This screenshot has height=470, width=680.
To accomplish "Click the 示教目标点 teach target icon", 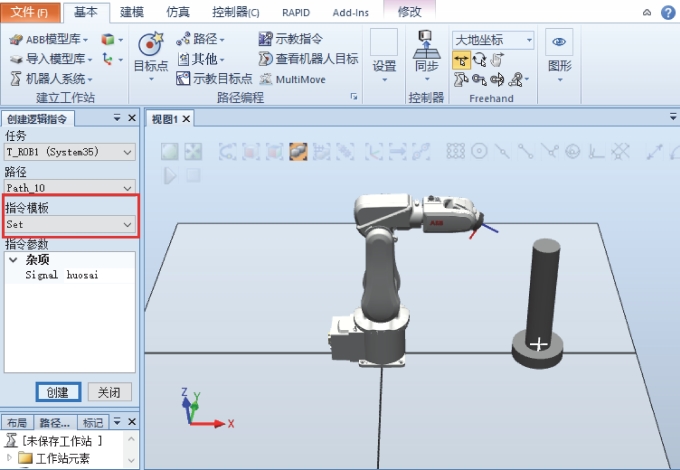I will [184, 79].
